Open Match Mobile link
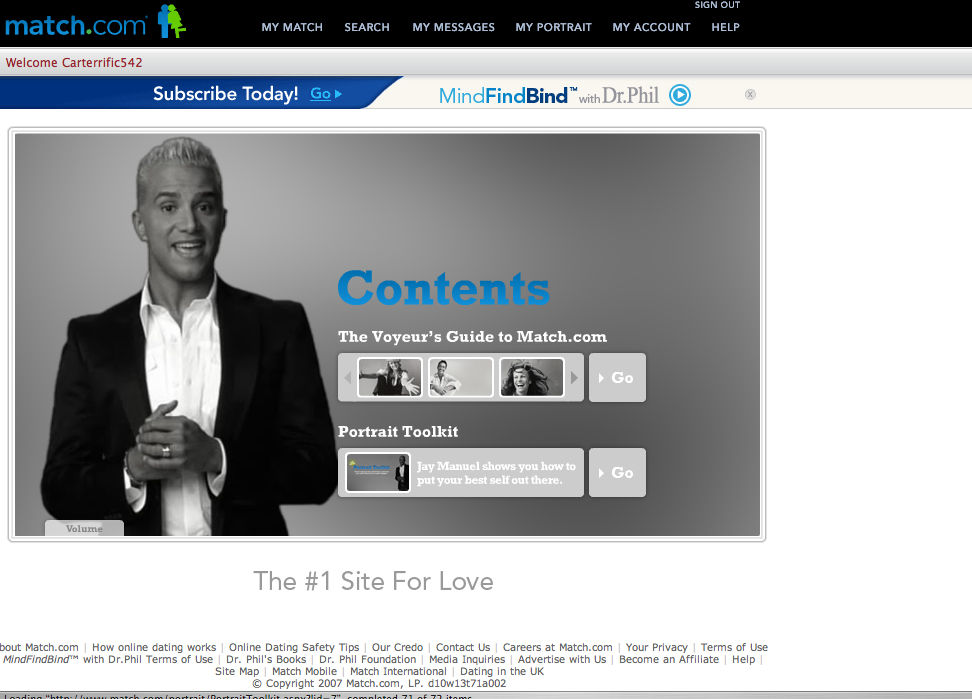972x699 pixels. [304, 671]
